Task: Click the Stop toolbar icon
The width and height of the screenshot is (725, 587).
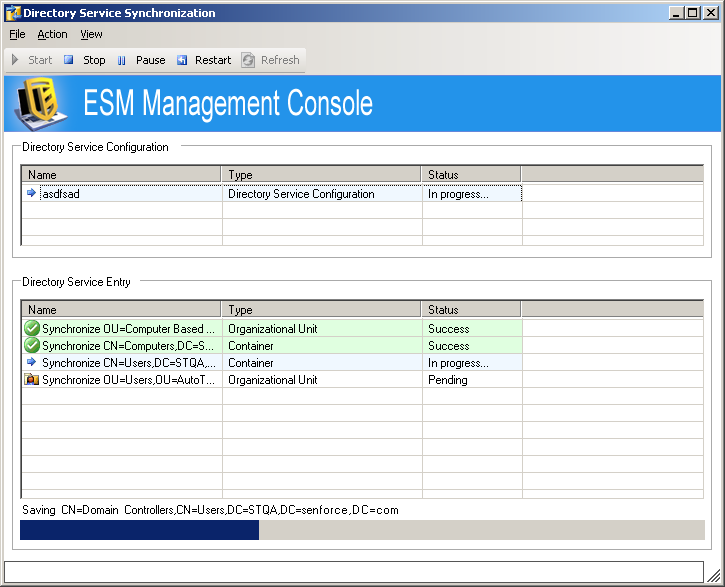Action: point(69,60)
